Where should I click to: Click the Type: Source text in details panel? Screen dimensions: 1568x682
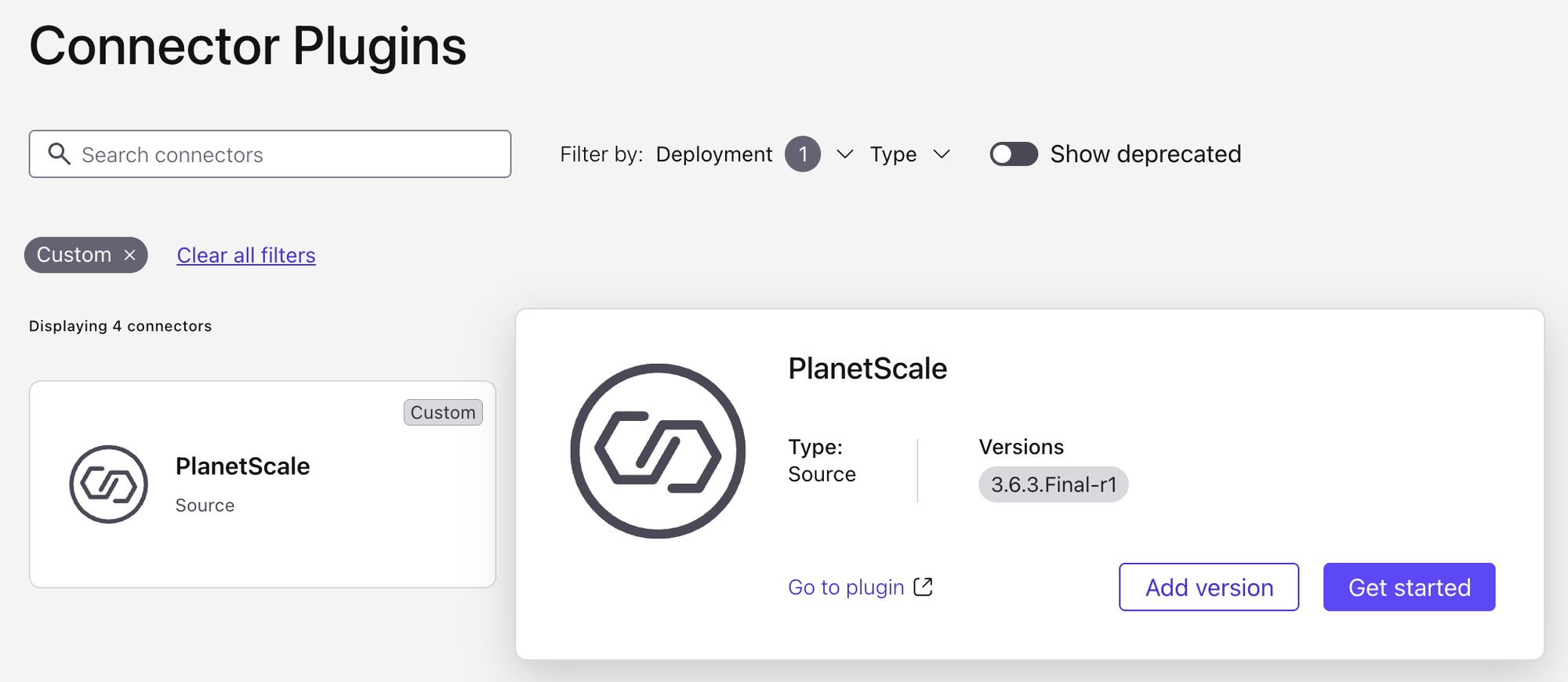(x=822, y=460)
